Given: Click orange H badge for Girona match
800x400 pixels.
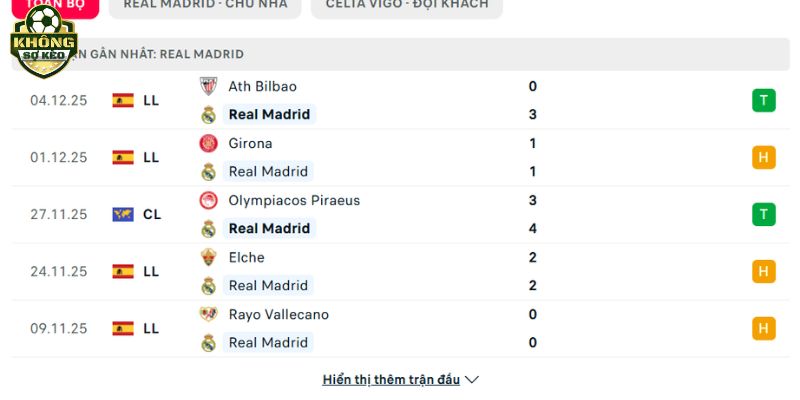Looking at the screenshot, I should point(764,157).
